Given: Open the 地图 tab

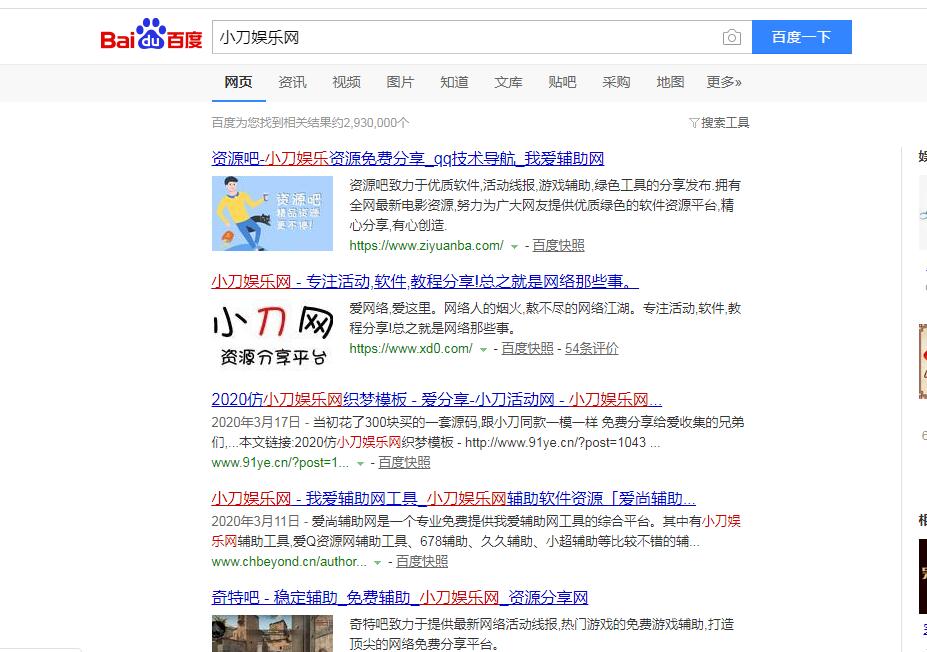Looking at the screenshot, I should coord(670,82).
